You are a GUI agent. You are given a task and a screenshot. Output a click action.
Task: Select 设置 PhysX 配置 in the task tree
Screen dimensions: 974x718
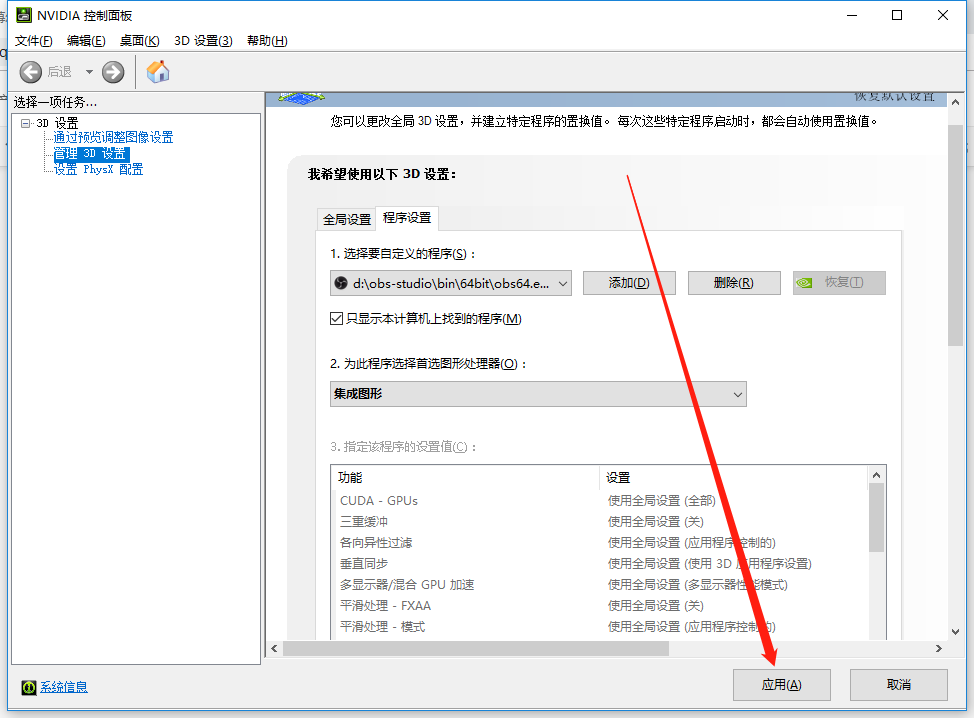point(98,170)
